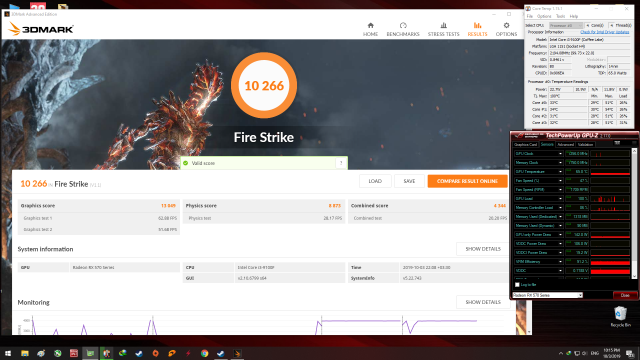This screenshot has width=640, height=360.
Task: Click the GPU-Z green card taskbar icon
Action: (x=90, y=353)
